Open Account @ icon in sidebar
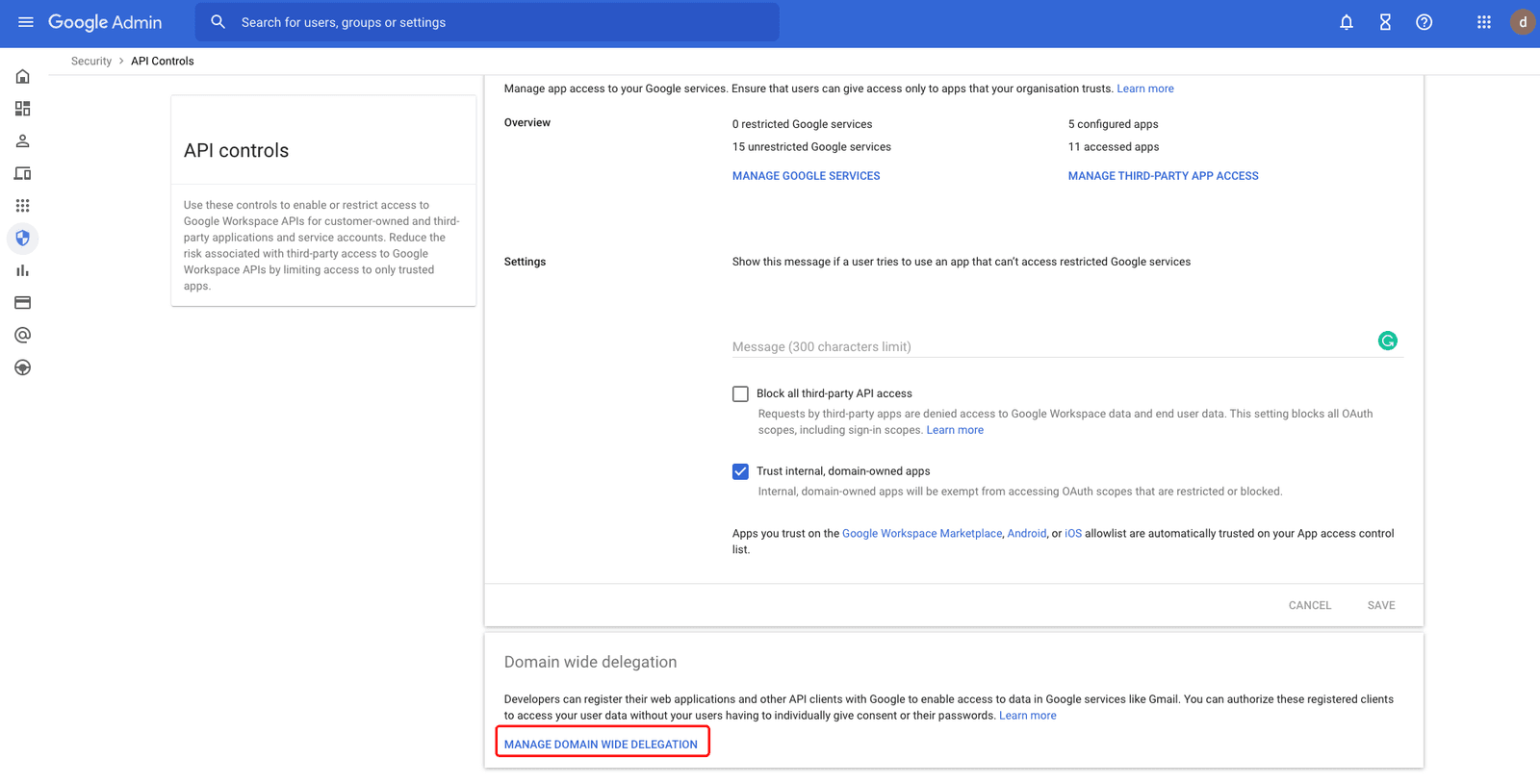 pos(23,335)
